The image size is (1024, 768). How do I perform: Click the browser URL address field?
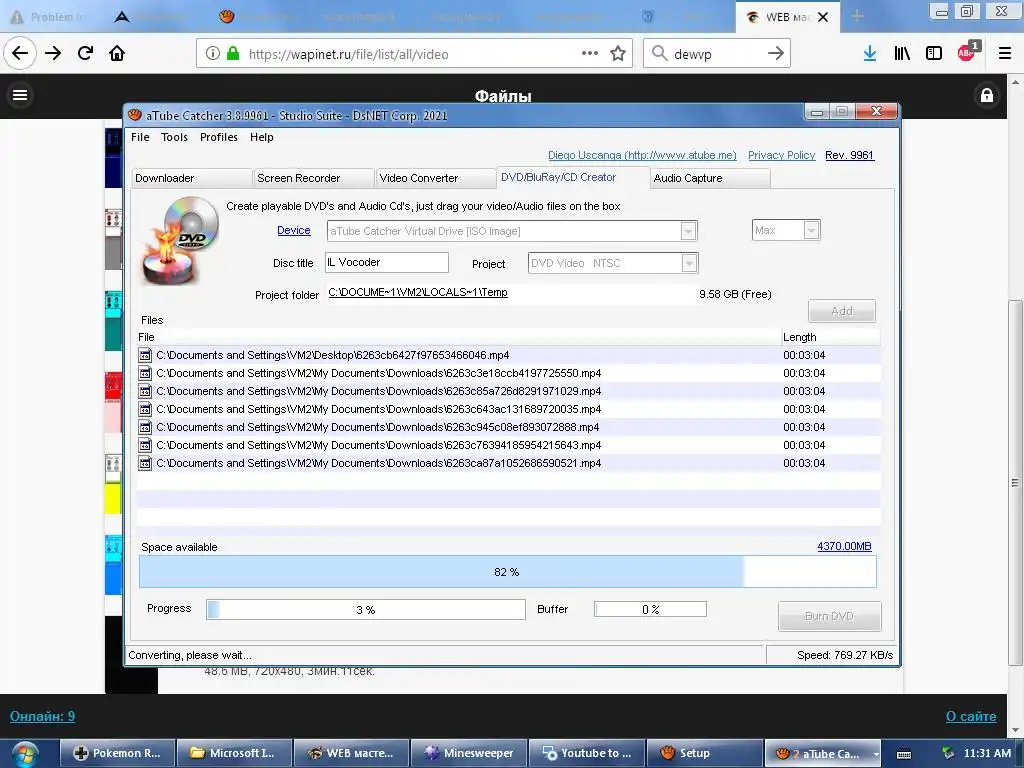413,54
